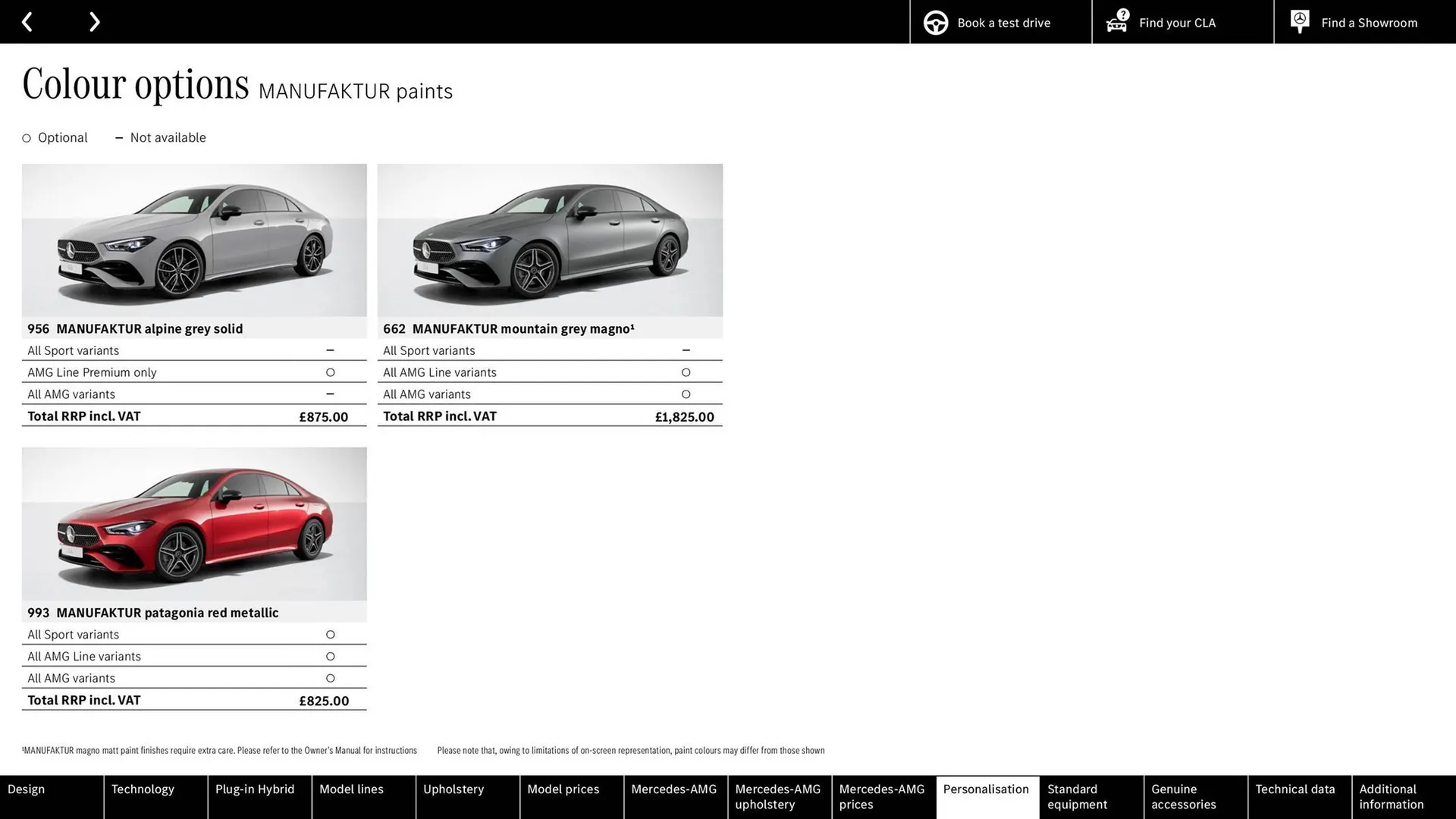Click the Find your CLA car icon
The width and height of the screenshot is (1456, 819).
point(1116,24)
